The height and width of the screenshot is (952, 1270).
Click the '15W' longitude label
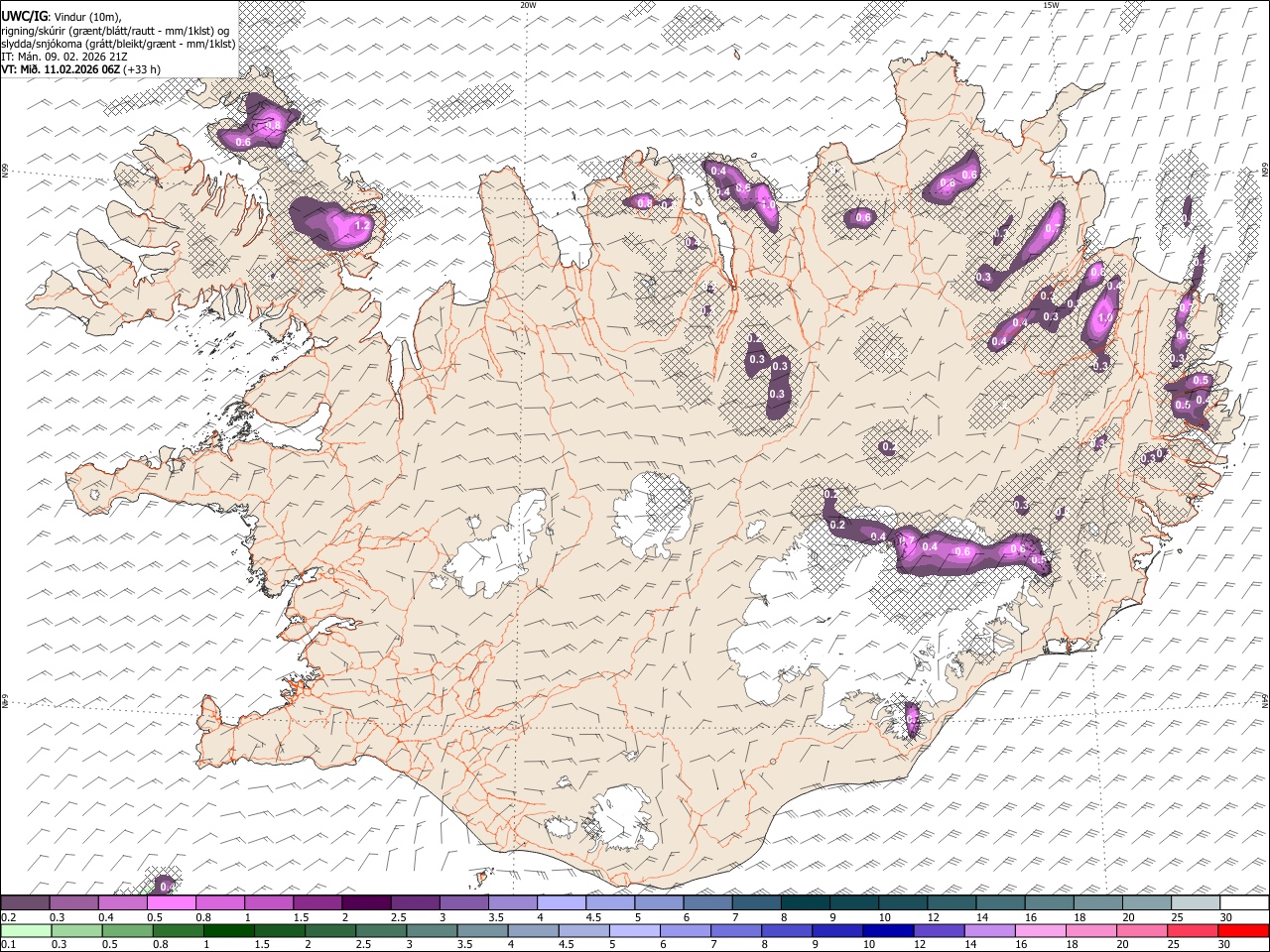[1051, 5]
